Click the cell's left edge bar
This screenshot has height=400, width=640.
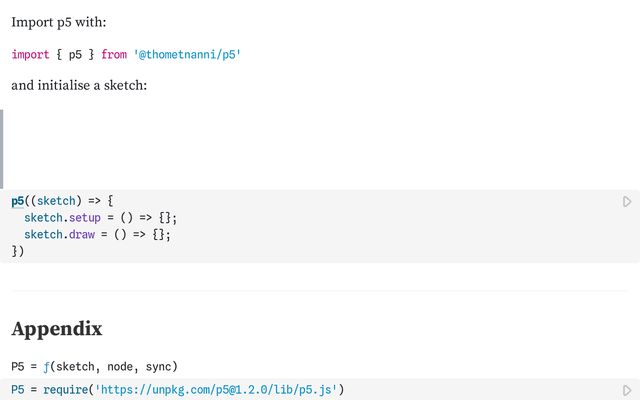2,148
